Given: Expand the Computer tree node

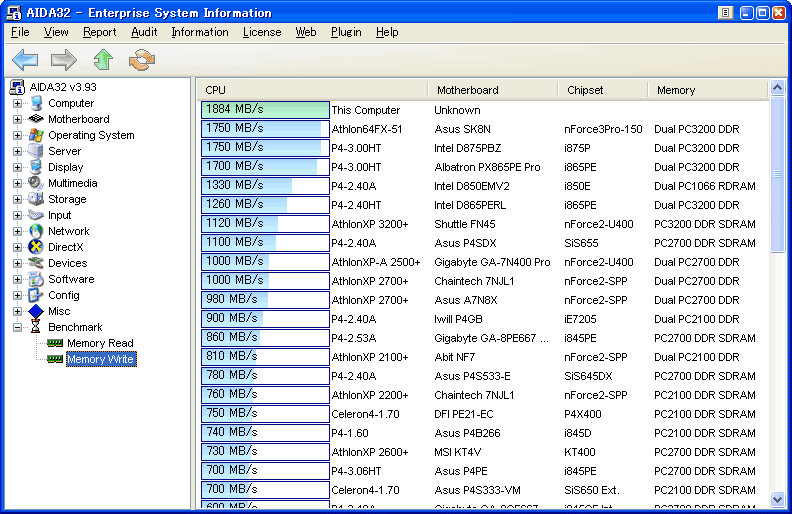Looking at the screenshot, I should (x=17, y=104).
